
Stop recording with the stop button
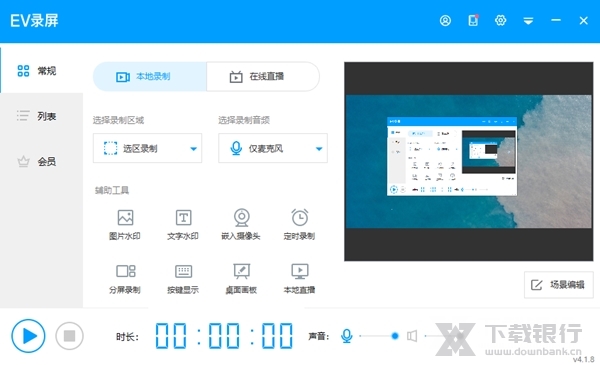[69, 336]
